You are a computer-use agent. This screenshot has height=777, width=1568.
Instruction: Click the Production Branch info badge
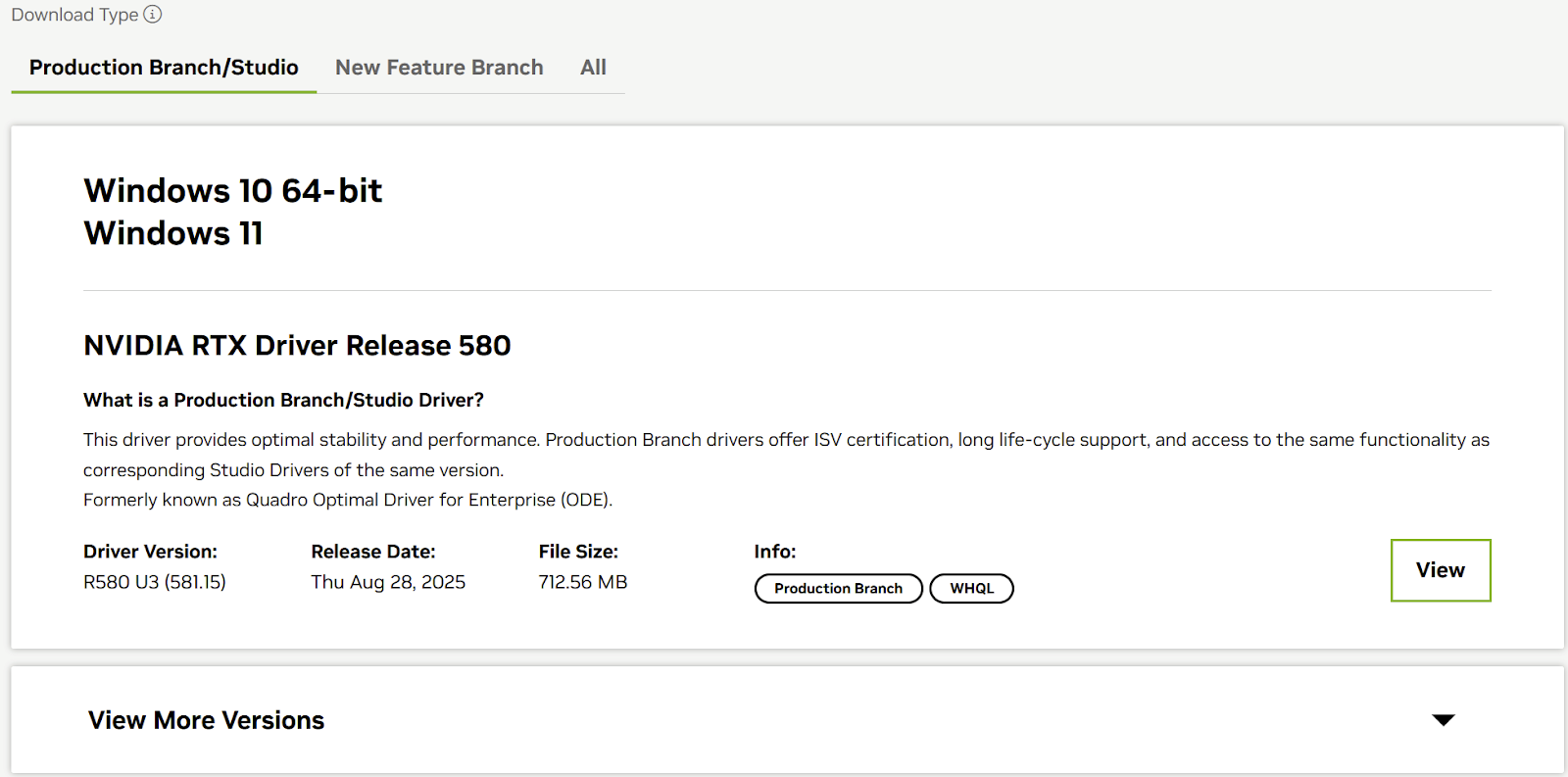tap(838, 589)
